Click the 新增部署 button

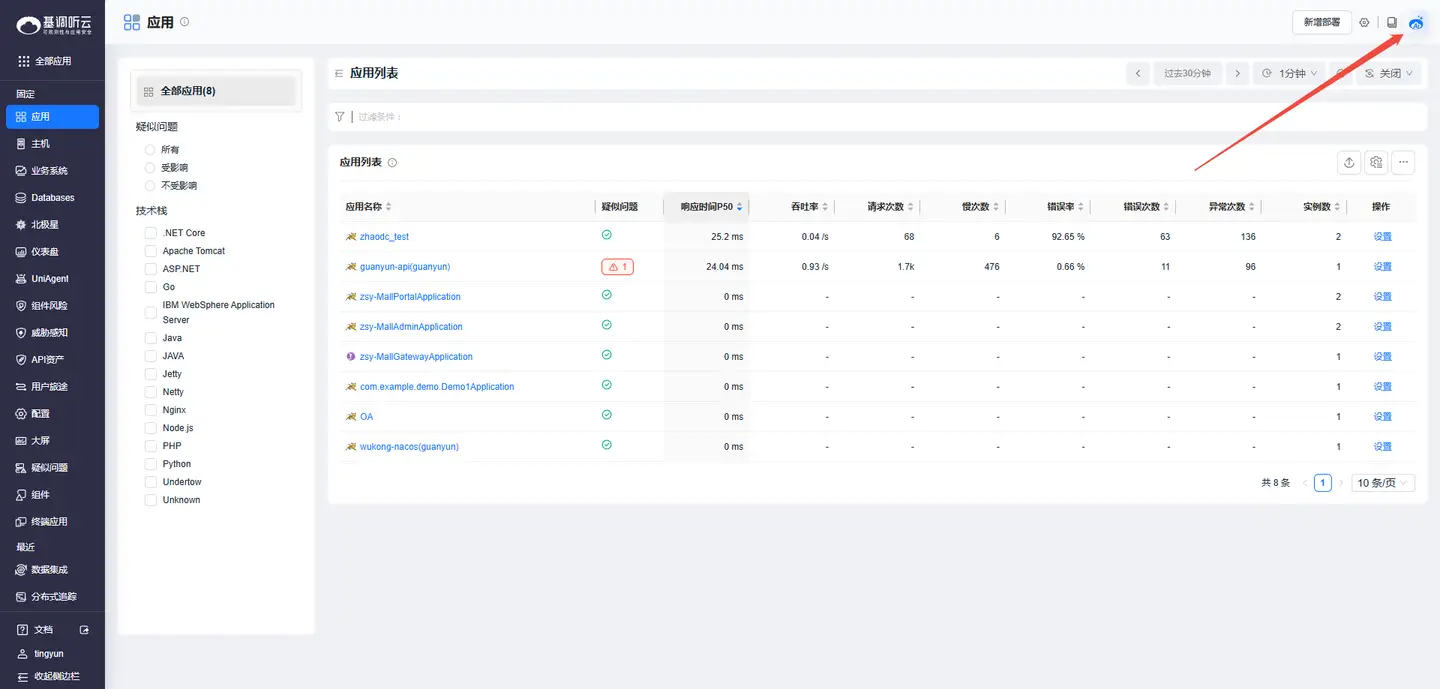[1321, 22]
